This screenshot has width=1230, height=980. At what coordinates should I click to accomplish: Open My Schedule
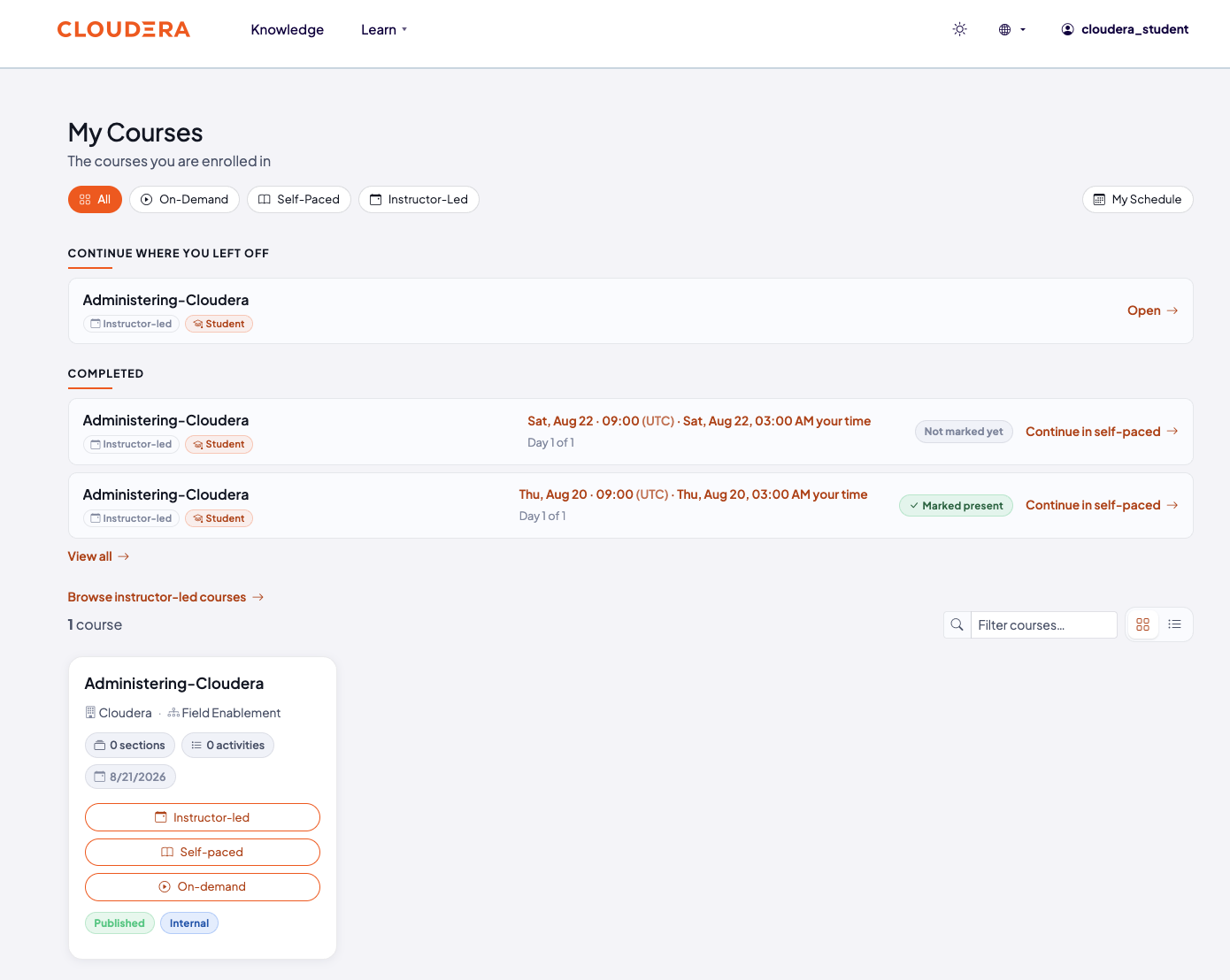coord(1138,199)
